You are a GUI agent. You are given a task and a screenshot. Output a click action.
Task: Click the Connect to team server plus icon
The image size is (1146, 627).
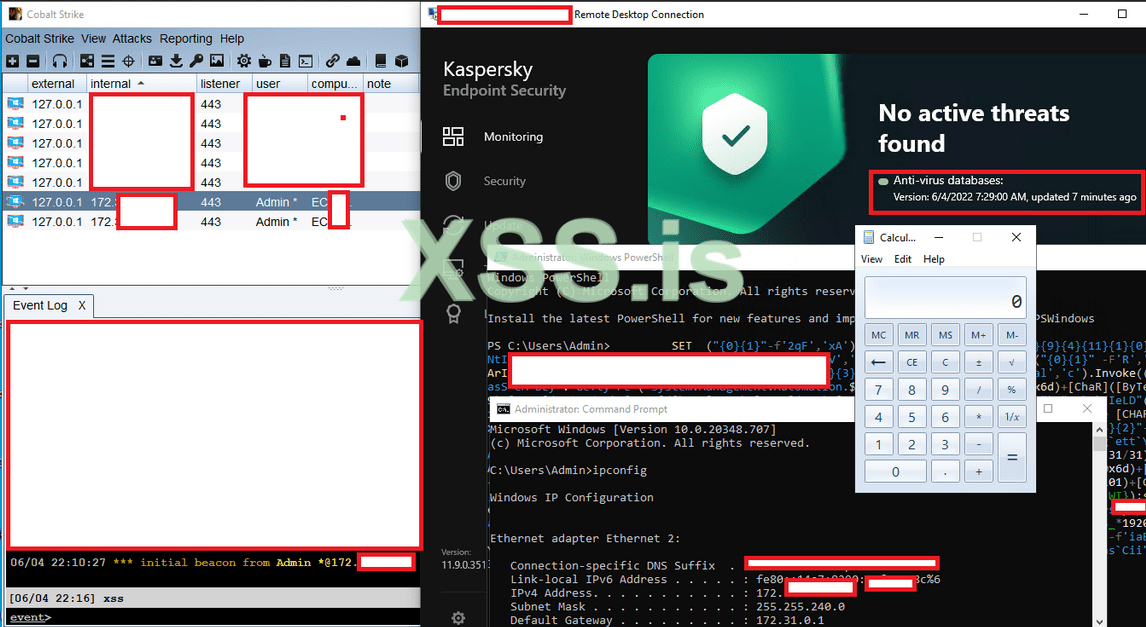point(12,61)
